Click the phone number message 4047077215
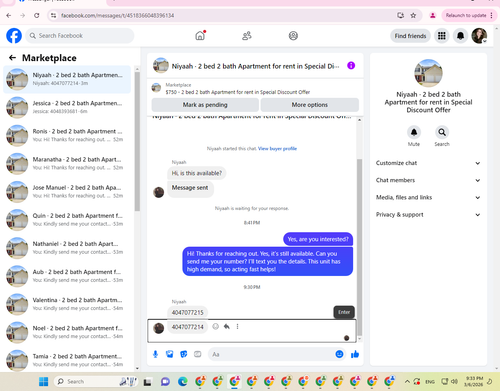The width and height of the screenshot is (500, 391). point(187,312)
